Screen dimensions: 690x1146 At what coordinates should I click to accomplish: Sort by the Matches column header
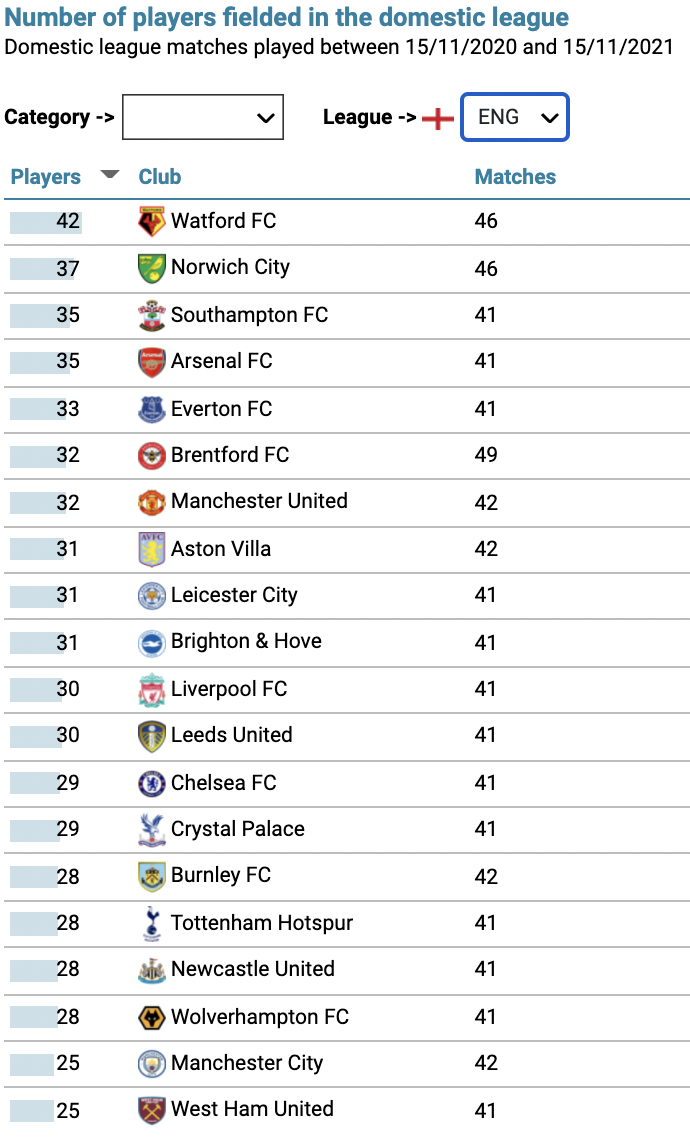point(515,177)
